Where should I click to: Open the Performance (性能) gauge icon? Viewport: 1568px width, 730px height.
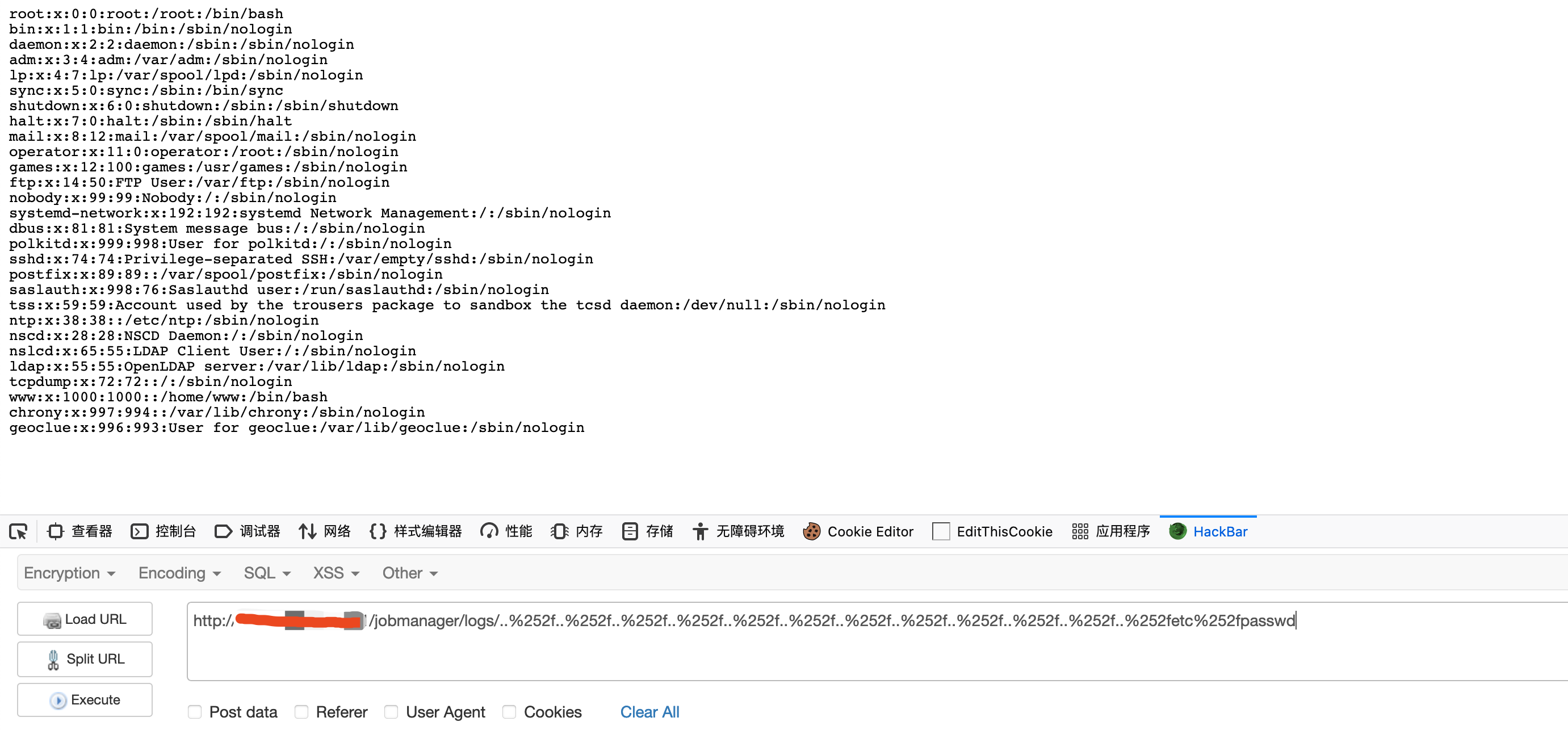(x=489, y=531)
